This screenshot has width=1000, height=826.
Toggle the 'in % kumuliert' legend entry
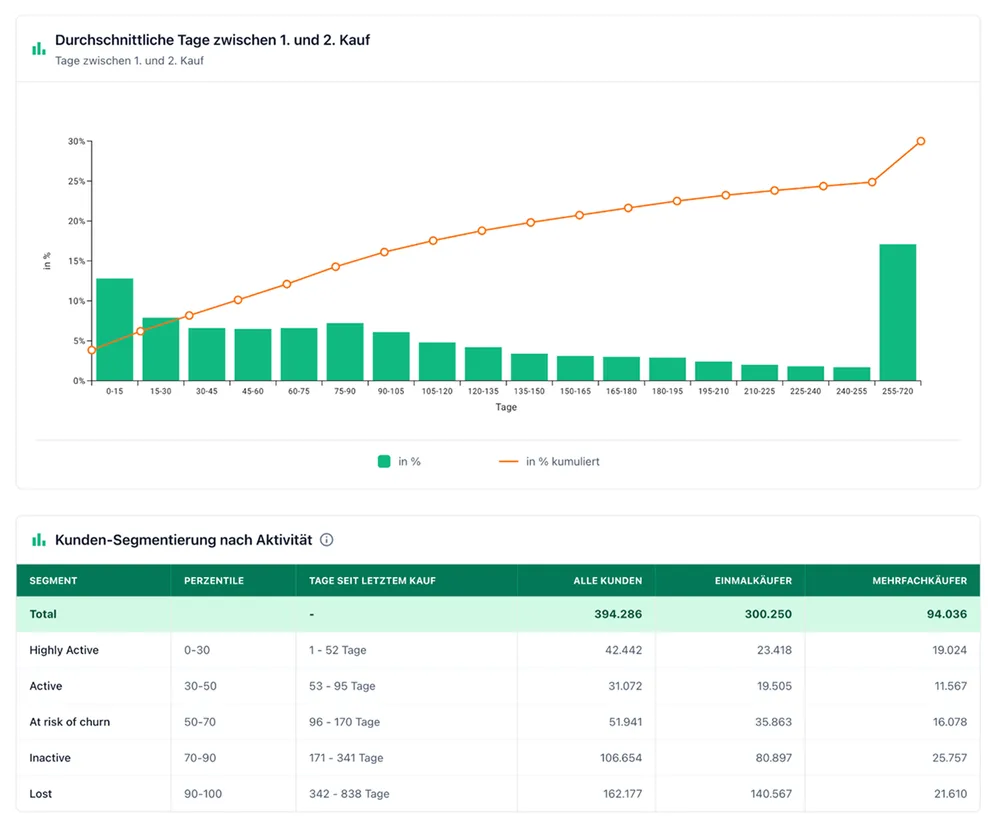tap(549, 461)
